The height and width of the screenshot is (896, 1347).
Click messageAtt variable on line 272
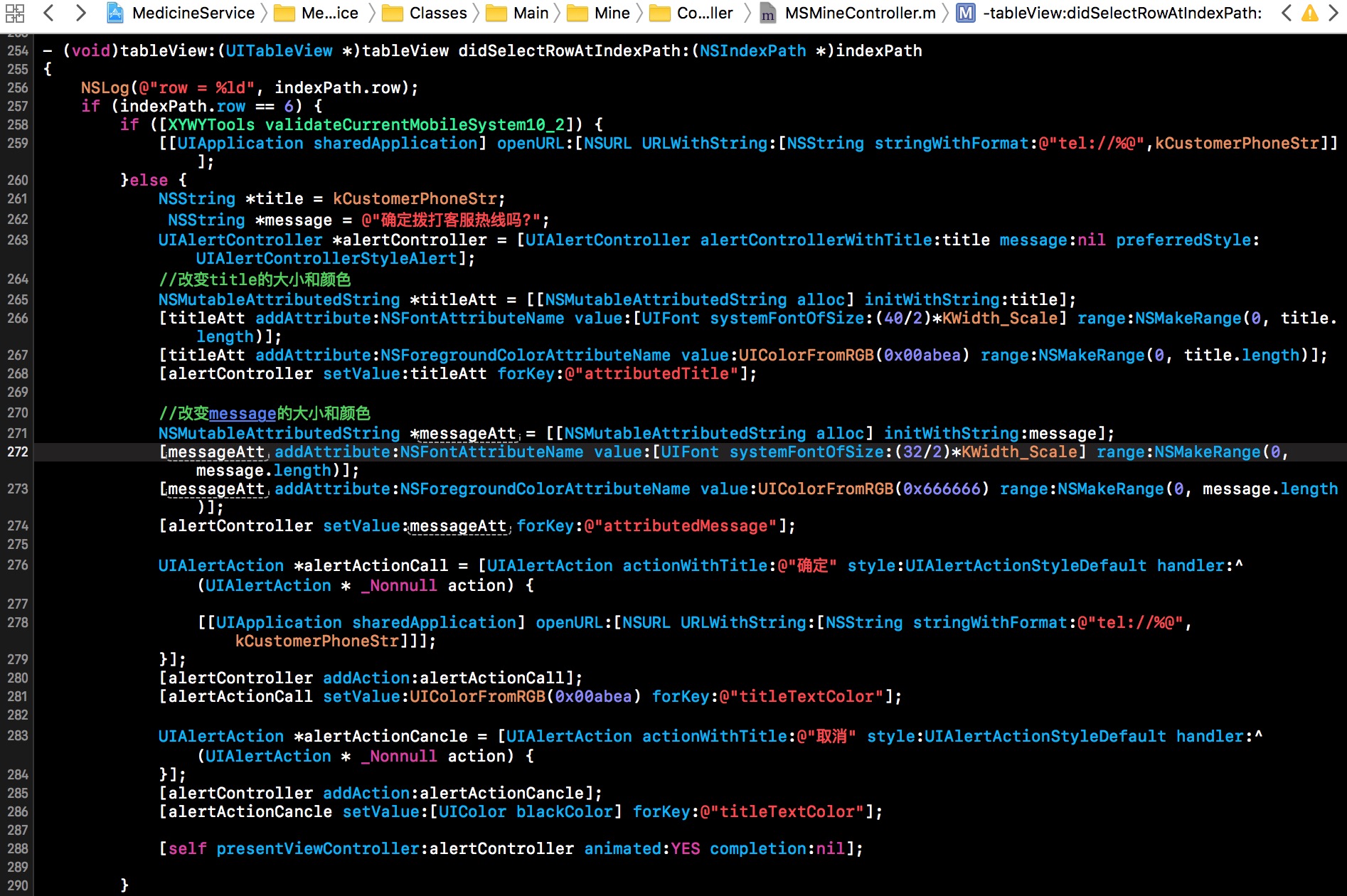(x=216, y=452)
